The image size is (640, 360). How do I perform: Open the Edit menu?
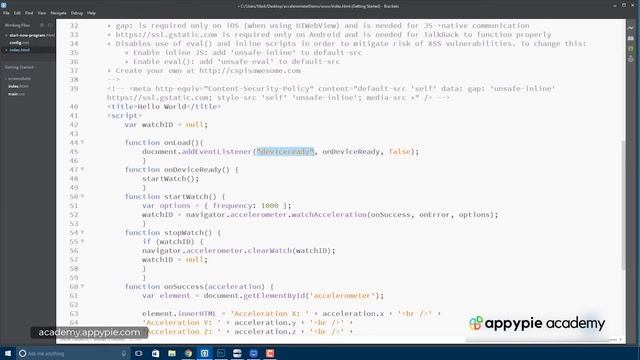tap(17, 13)
